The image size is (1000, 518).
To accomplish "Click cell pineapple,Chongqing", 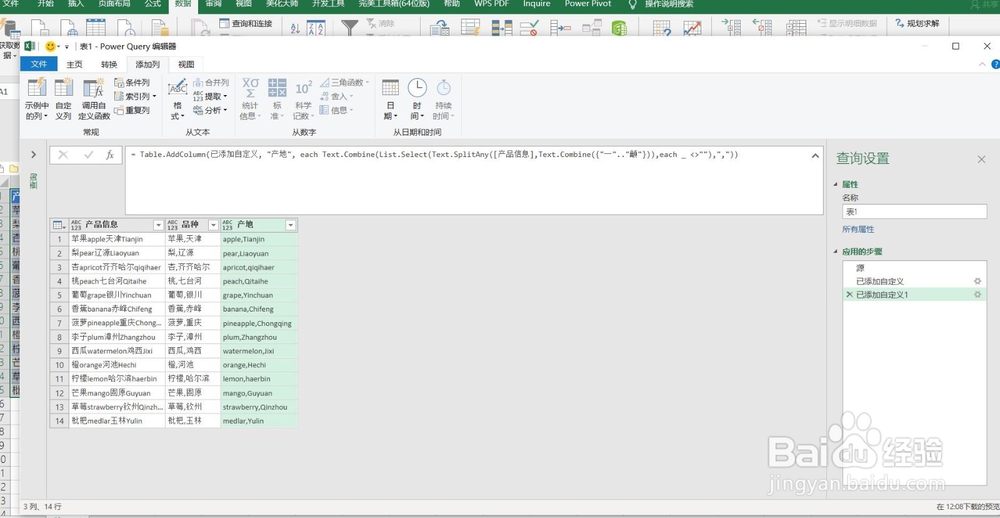I will click(259, 323).
